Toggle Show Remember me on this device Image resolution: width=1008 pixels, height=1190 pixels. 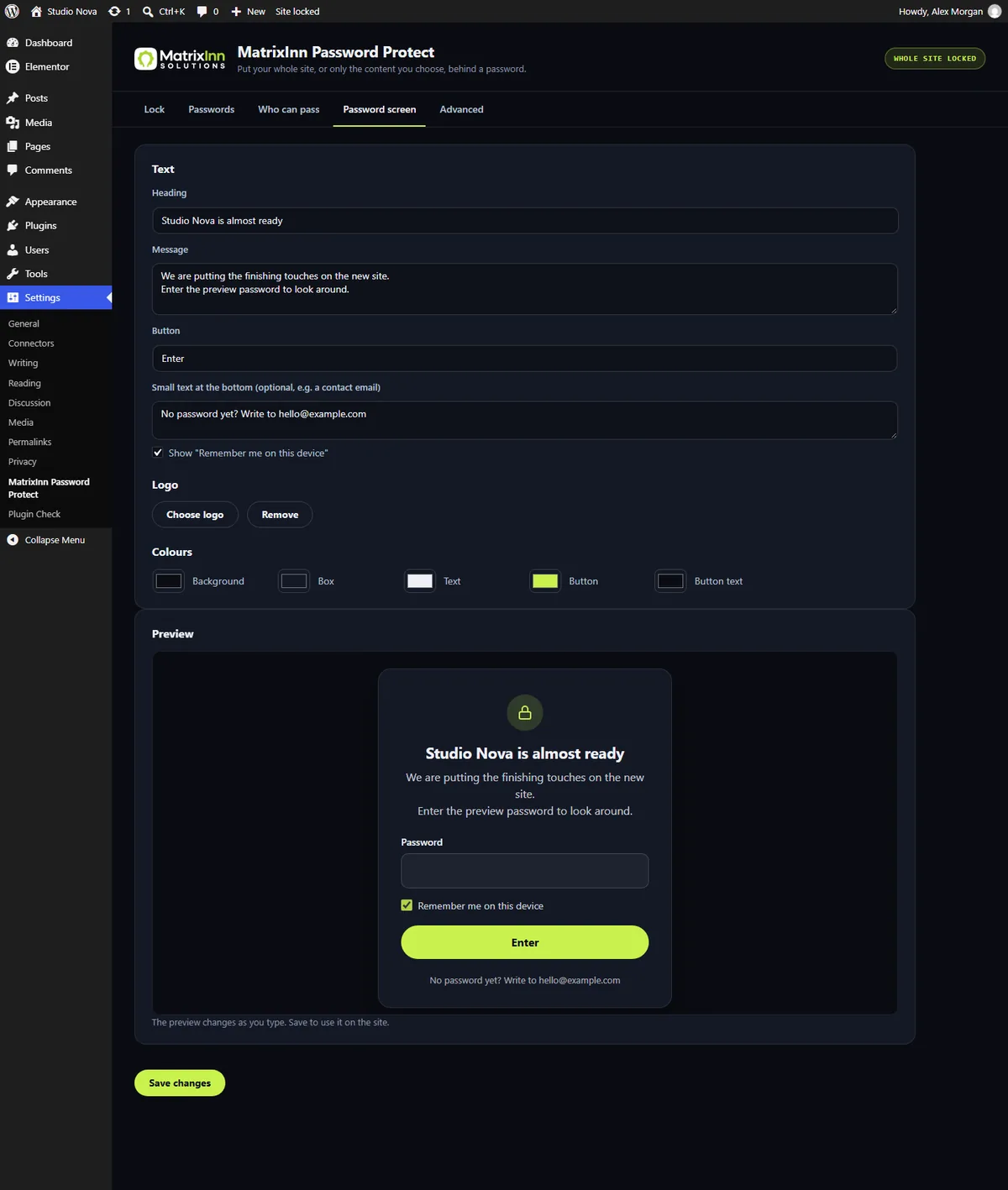[x=158, y=453]
